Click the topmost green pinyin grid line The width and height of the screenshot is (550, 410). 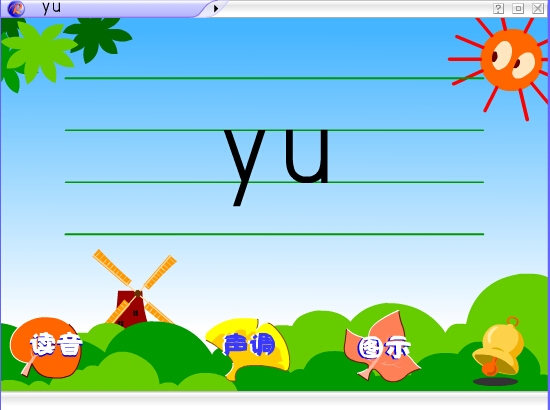274,78
